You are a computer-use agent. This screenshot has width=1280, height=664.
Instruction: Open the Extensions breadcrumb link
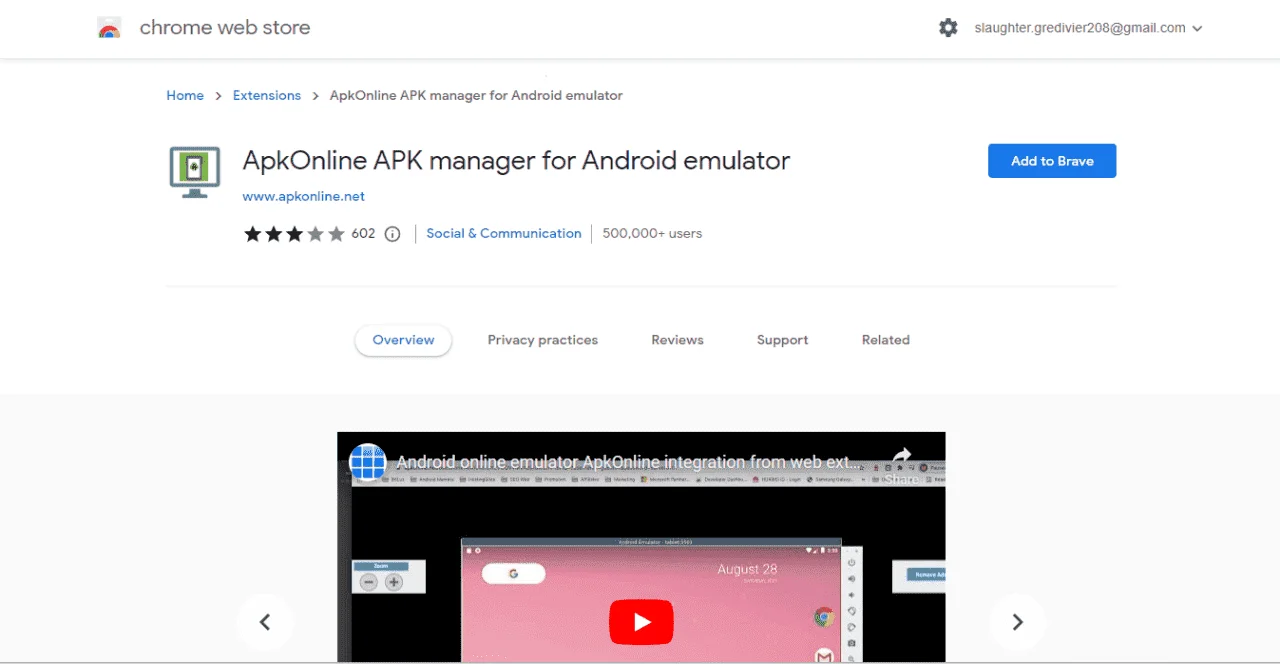[267, 95]
